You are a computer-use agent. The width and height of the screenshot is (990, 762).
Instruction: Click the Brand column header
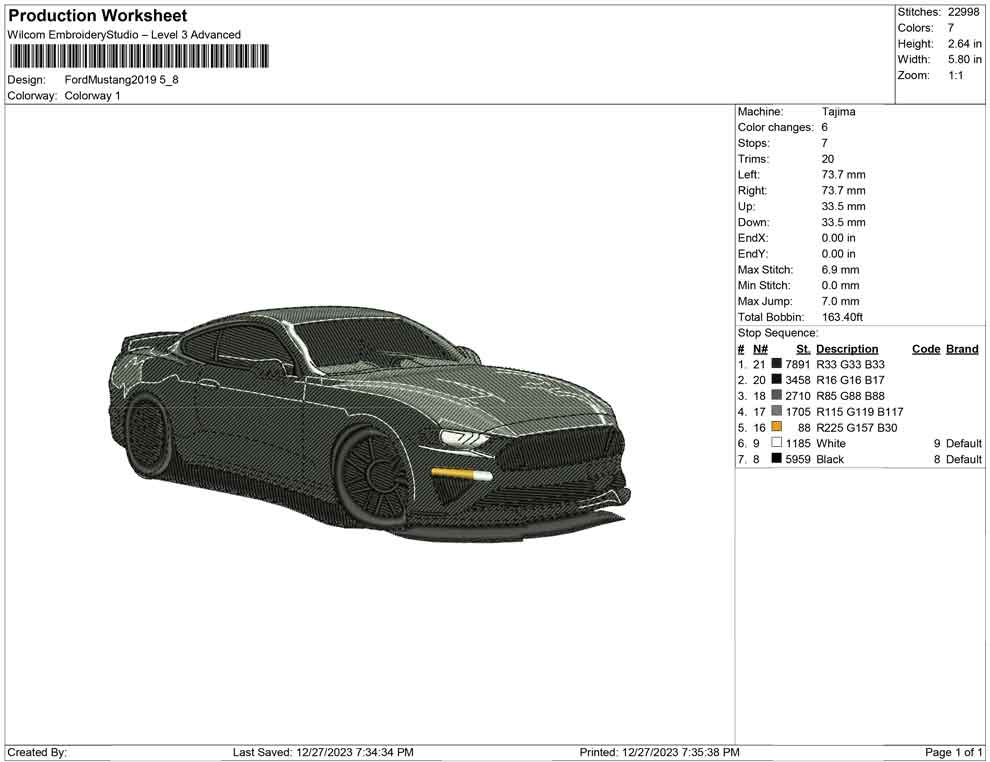point(962,349)
